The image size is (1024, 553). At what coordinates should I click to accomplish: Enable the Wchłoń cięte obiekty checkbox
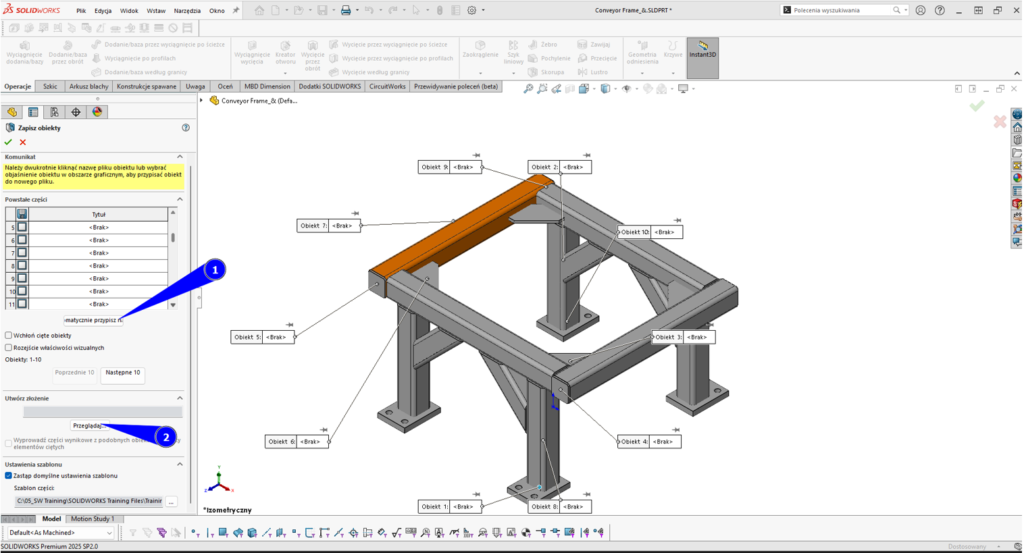coord(9,335)
